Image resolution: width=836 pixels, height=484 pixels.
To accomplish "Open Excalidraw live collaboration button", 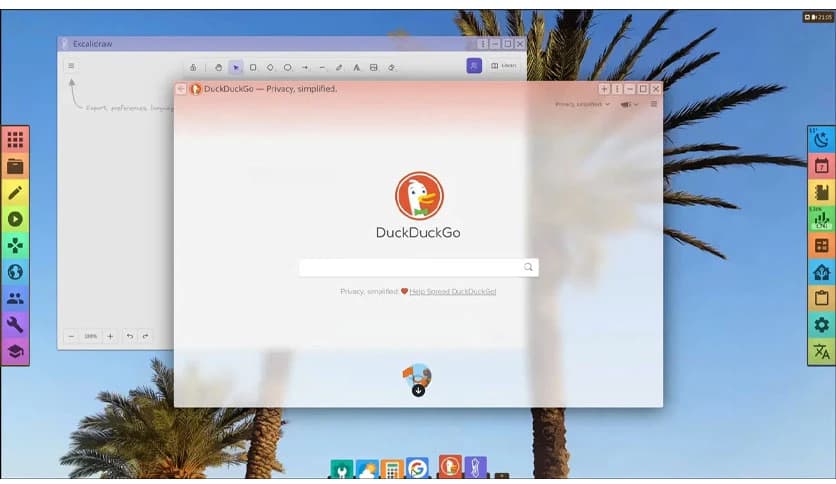I will (474, 66).
